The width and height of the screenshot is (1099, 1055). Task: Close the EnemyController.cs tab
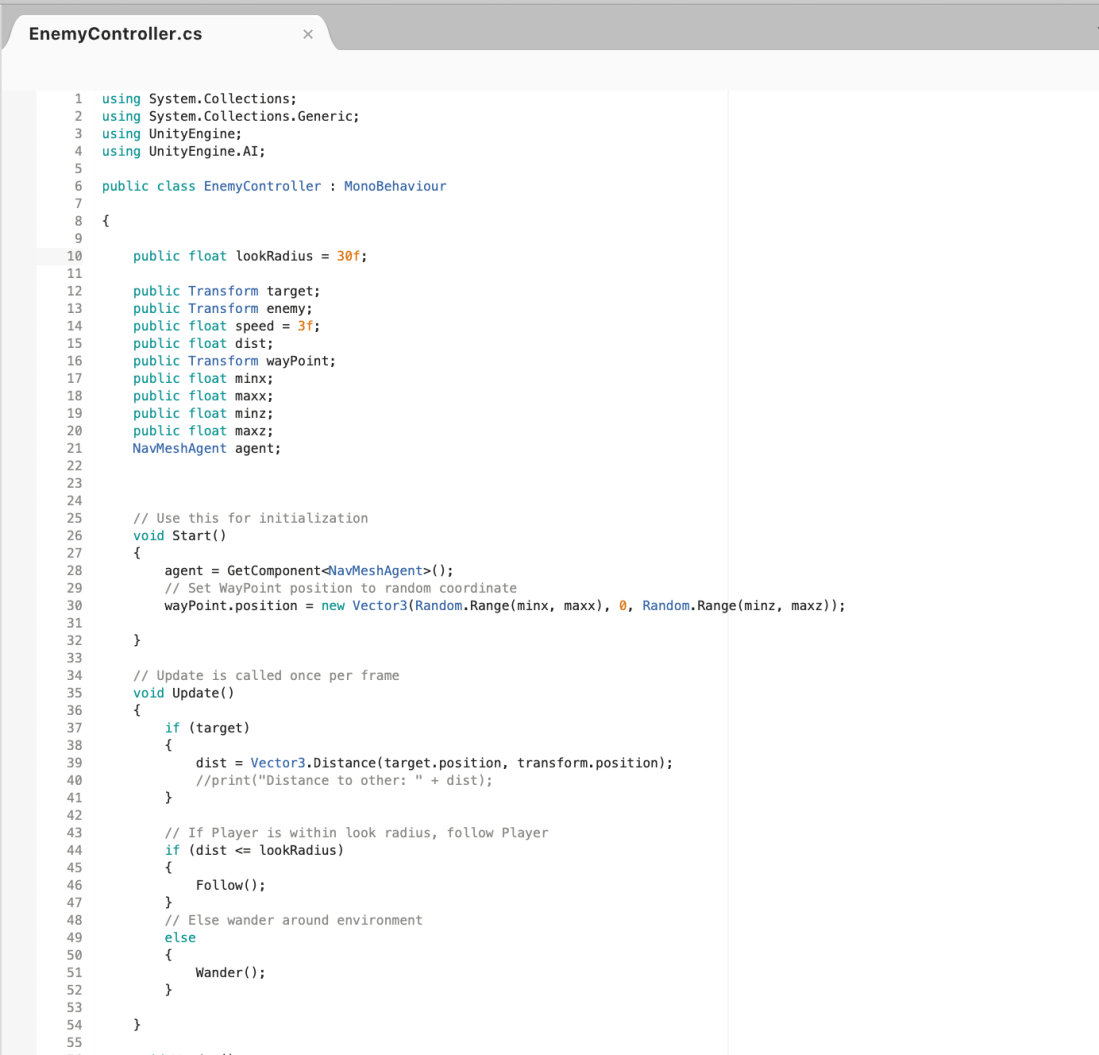coord(308,33)
